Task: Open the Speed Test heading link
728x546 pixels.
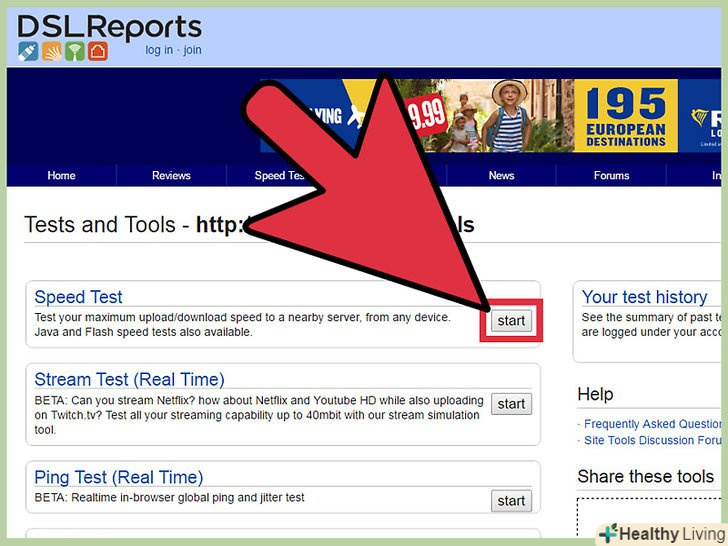Action: coord(78,297)
